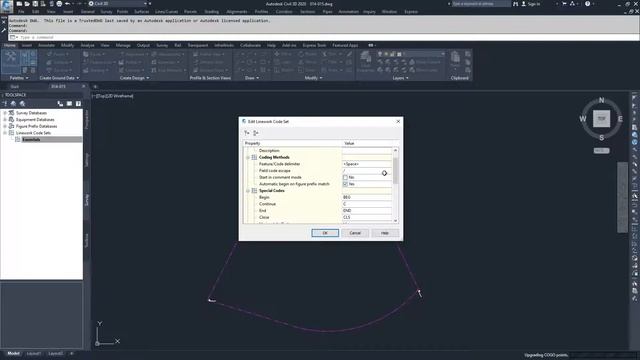Click the third icon in the Toolspace toolbar
Image resolution: width=640 pixels, height=360 pixels.
tap(22, 104)
